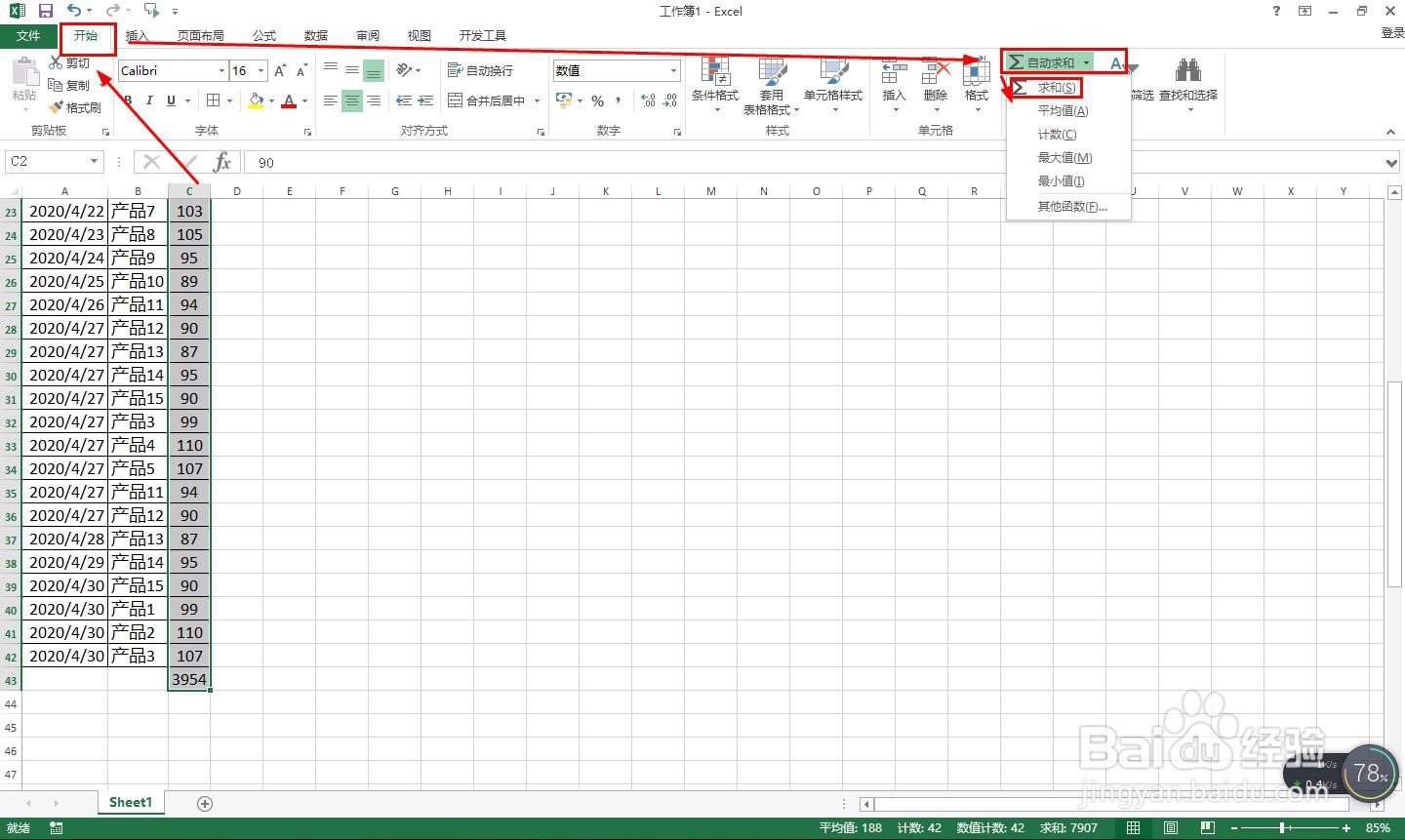The height and width of the screenshot is (840, 1405).
Task: Open Conditional Formatting (条件格式)
Action: [715, 84]
